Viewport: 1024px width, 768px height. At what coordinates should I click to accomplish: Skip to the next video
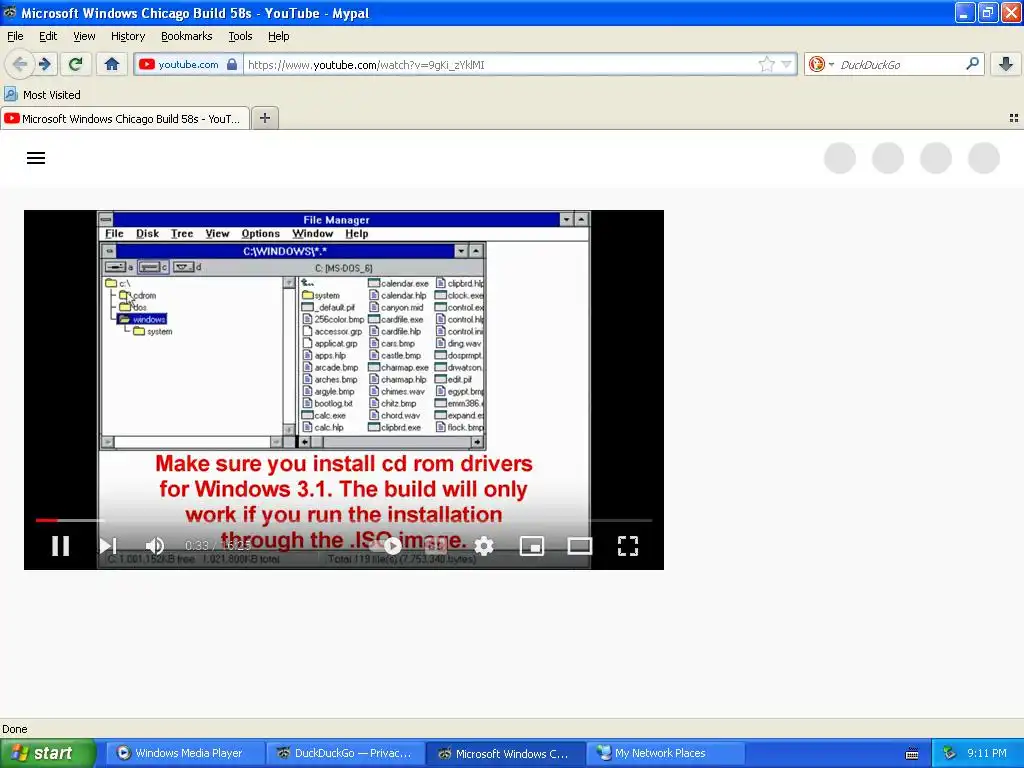(108, 545)
